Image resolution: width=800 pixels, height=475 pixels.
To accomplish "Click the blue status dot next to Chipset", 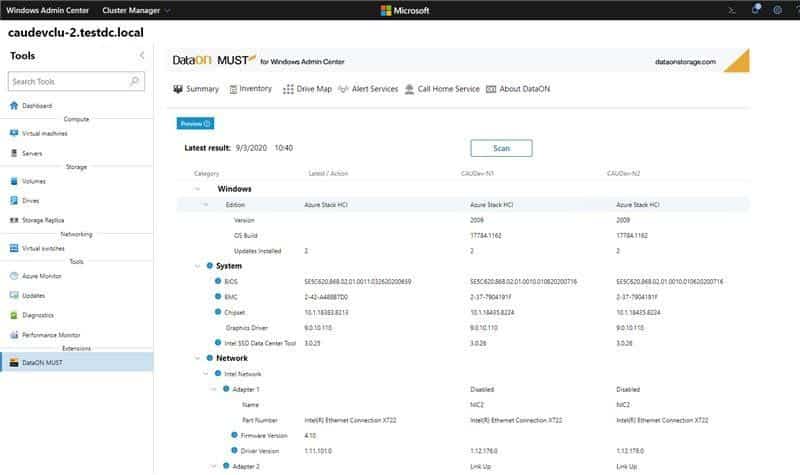I will pyautogui.click(x=218, y=312).
